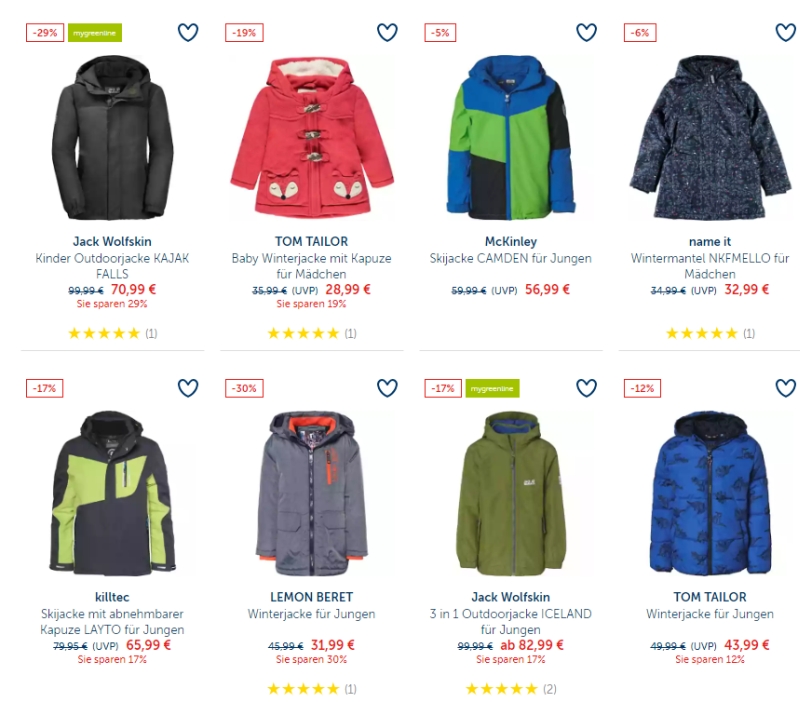800x702 pixels.
Task: Open star rating reviews for LEMON BERET jacket
Action: pyautogui.click(x=312, y=689)
